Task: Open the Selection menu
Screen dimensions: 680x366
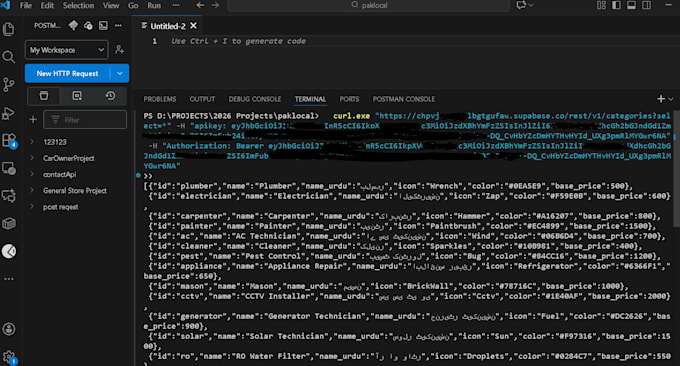Action: (78, 5)
